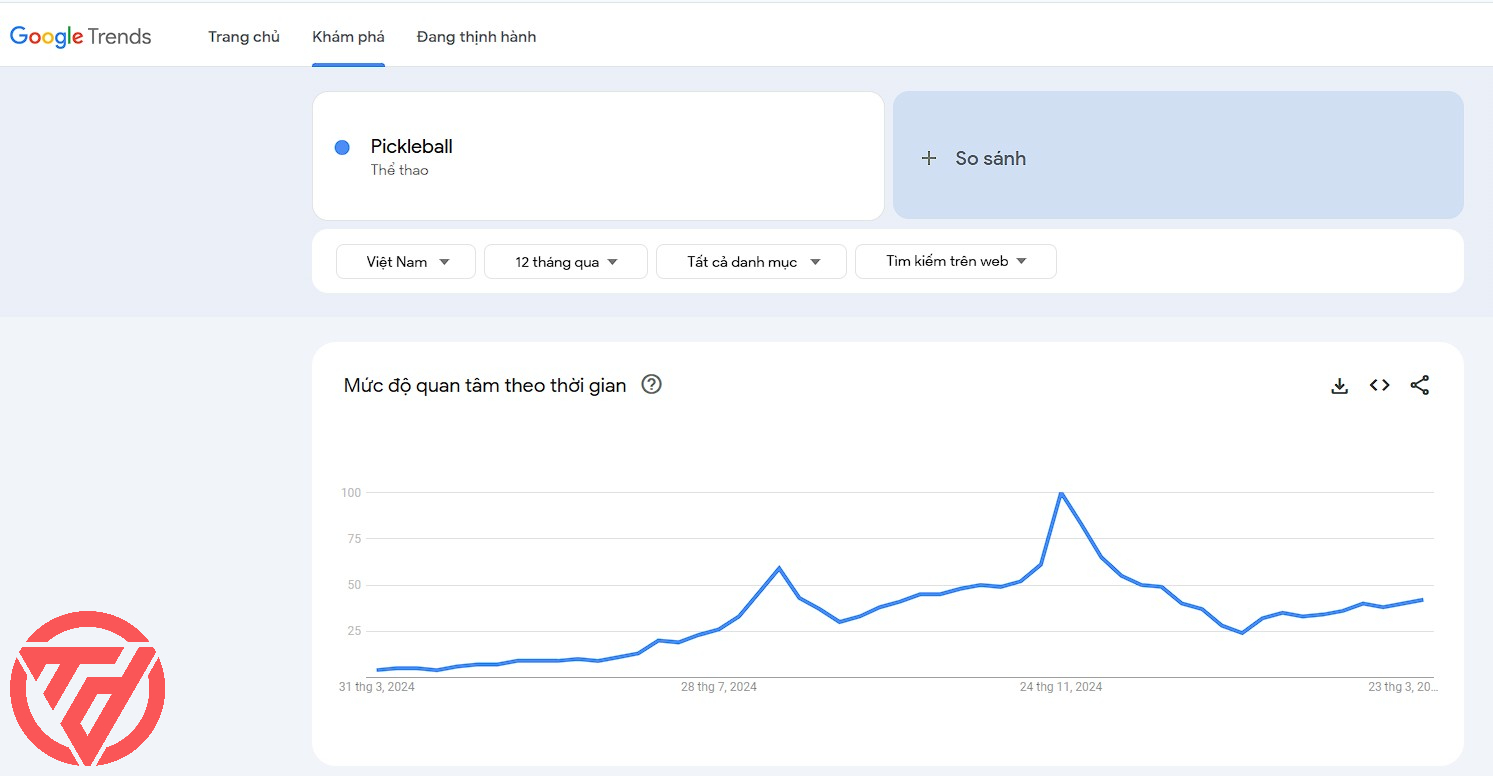Click the 28 thg 7, 2024 axis label

(719, 687)
